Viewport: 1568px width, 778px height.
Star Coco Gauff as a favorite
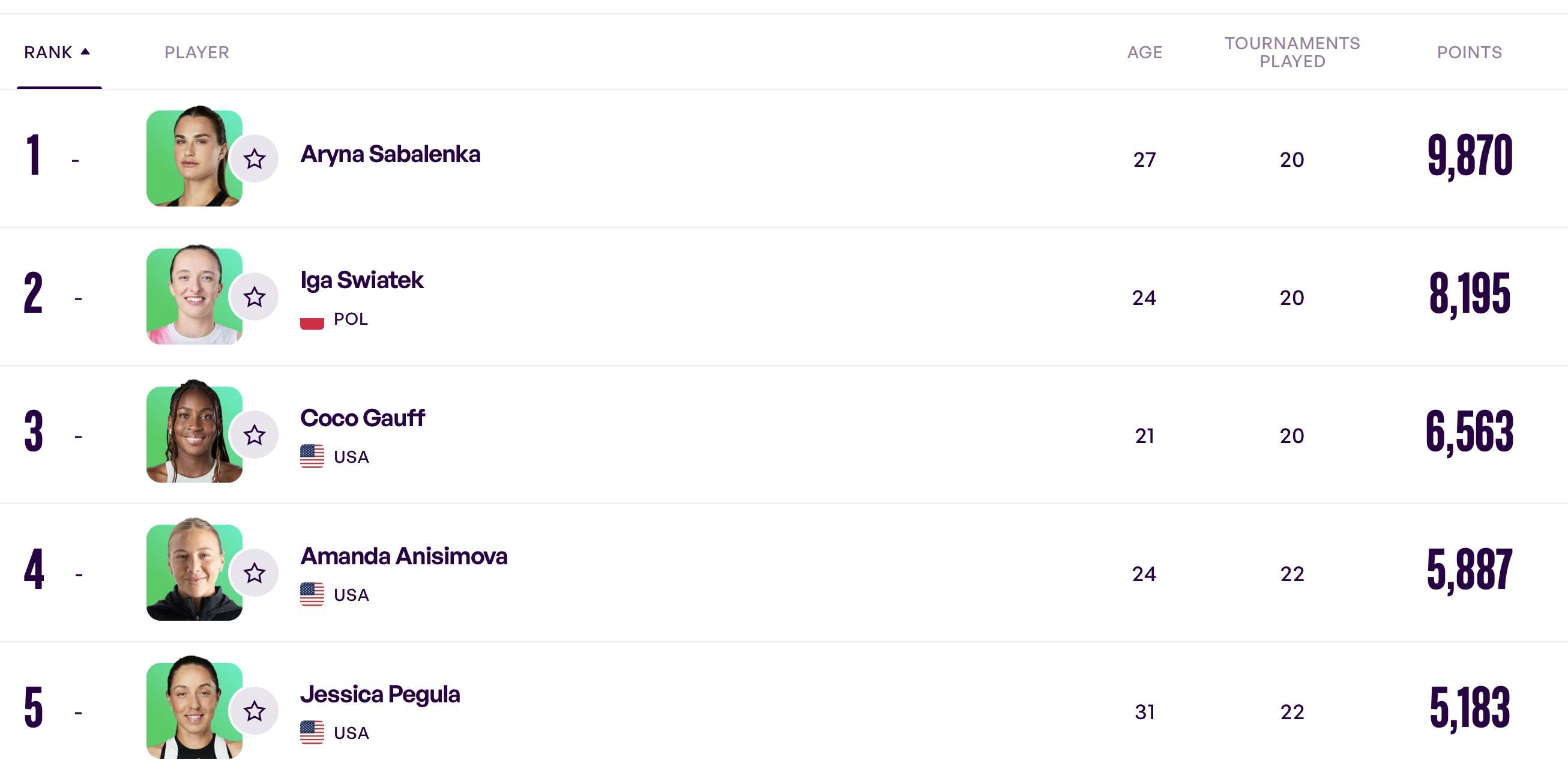(x=255, y=435)
